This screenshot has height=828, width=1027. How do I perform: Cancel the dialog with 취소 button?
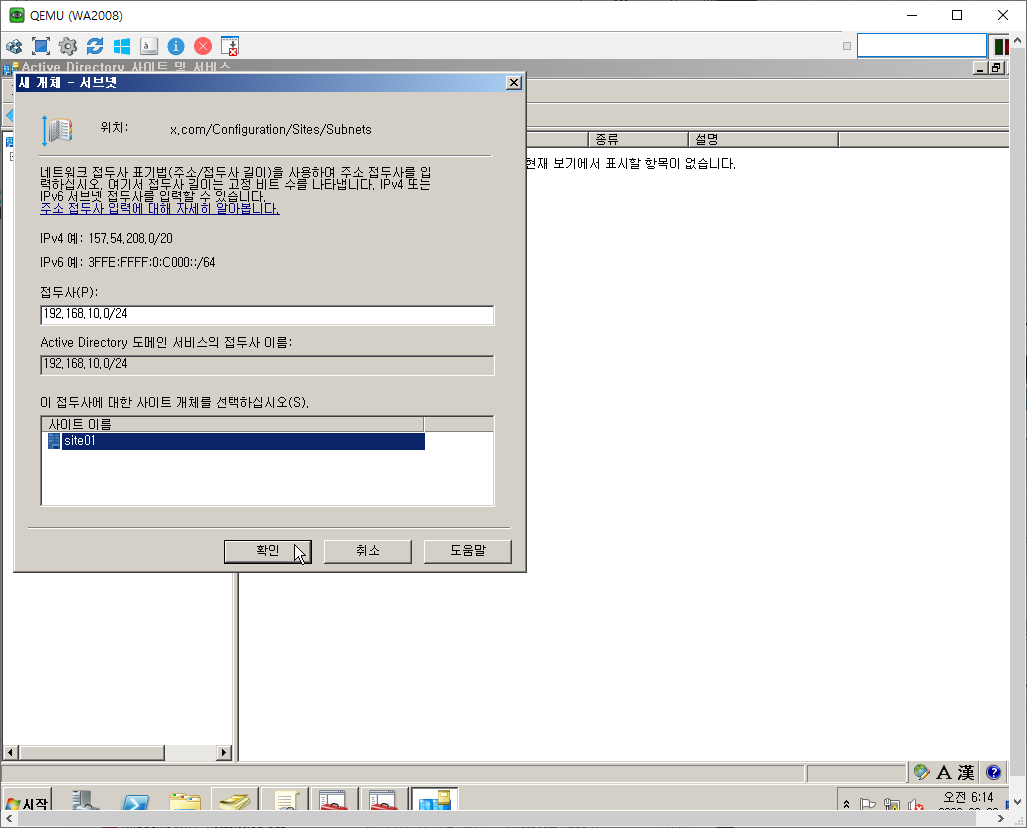tap(367, 551)
